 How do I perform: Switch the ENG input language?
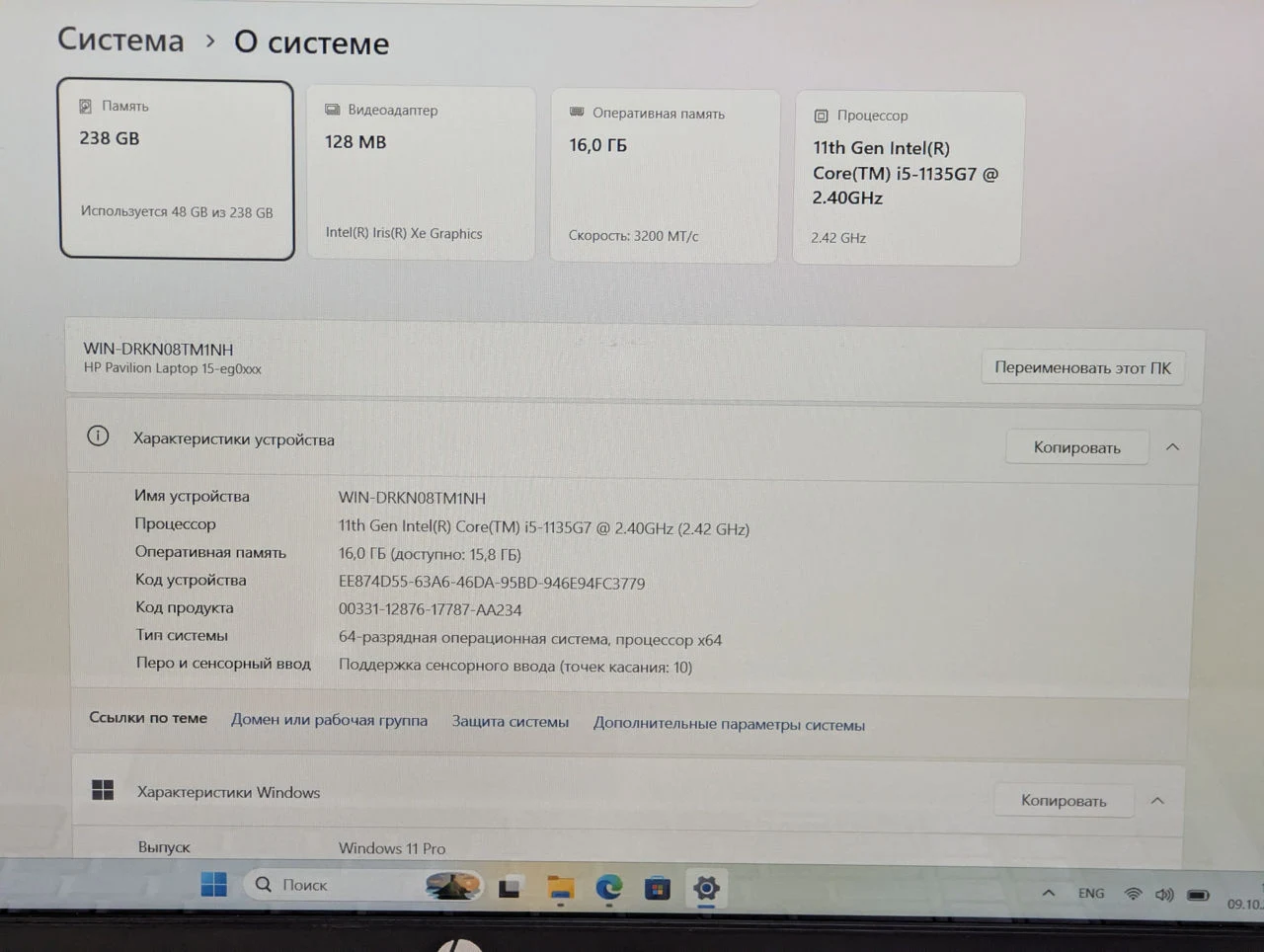(1091, 893)
